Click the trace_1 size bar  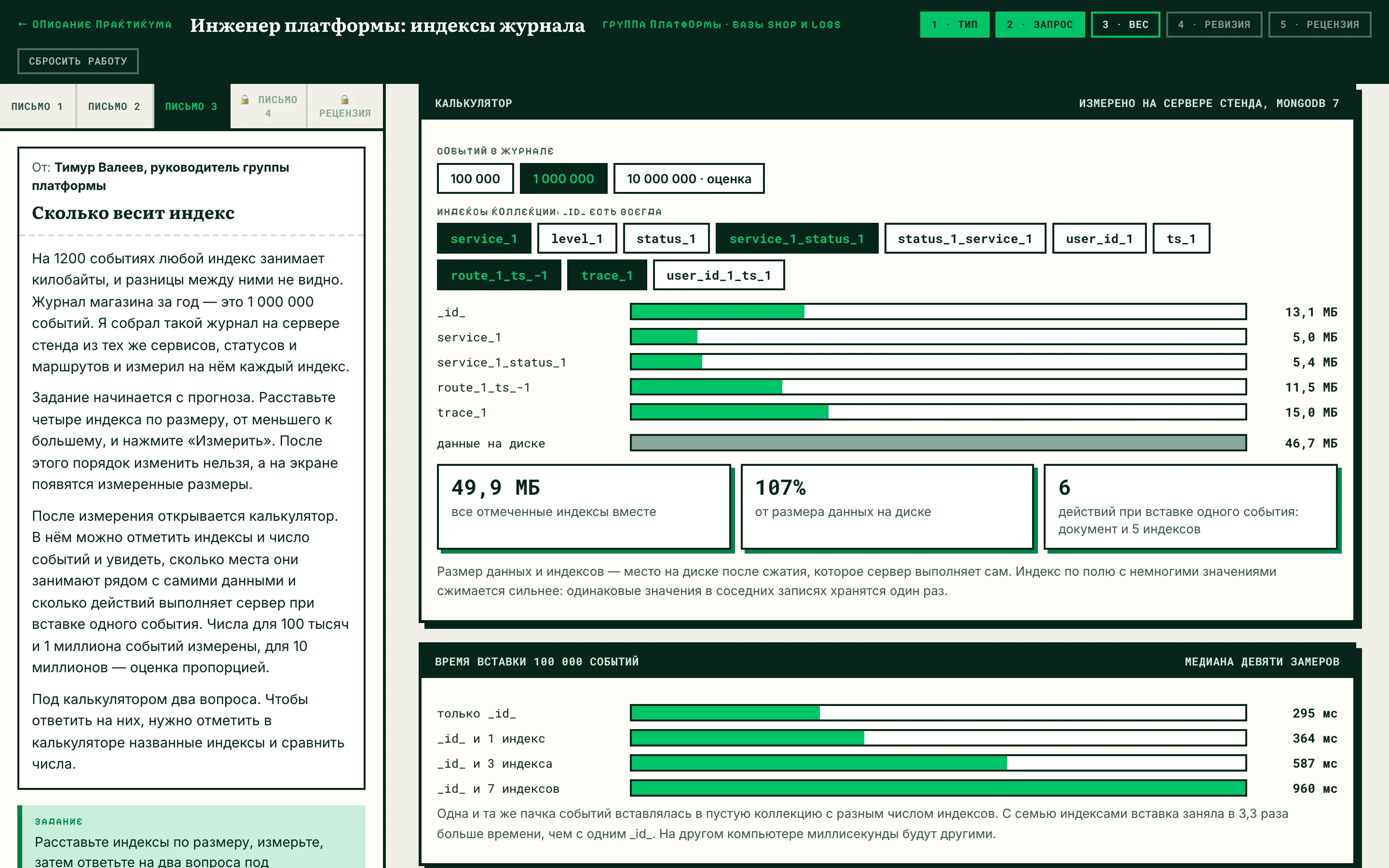pyautogui.click(x=938, y=412)
